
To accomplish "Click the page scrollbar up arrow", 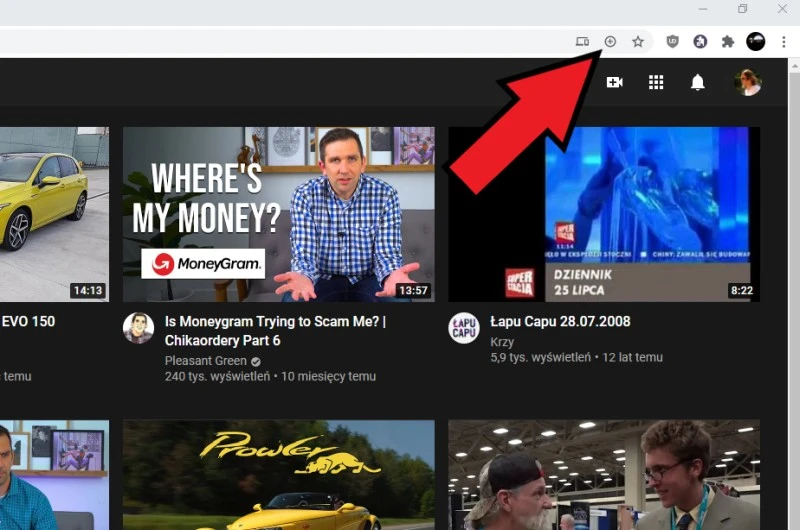I will coord(794,65).
